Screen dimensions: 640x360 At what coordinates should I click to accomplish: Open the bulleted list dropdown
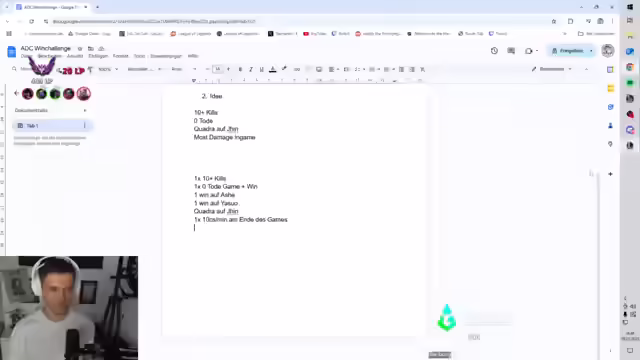tap(374, 69)
